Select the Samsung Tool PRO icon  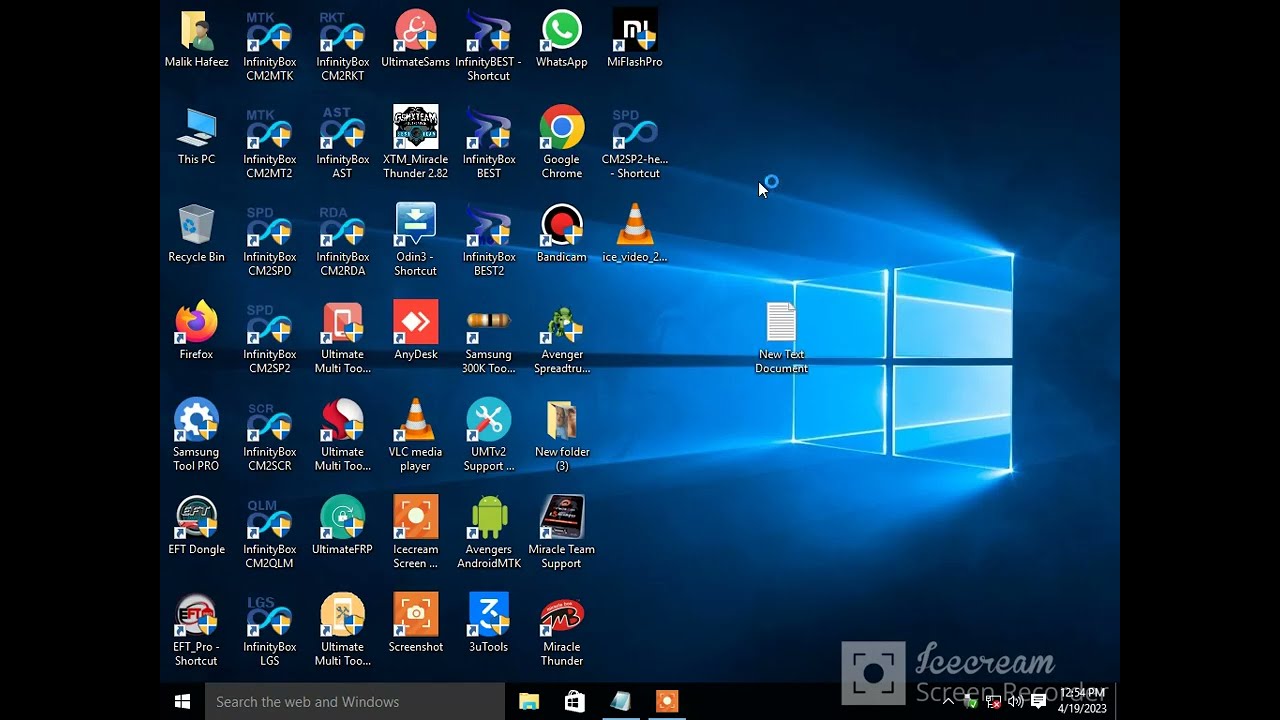(196, 436)
